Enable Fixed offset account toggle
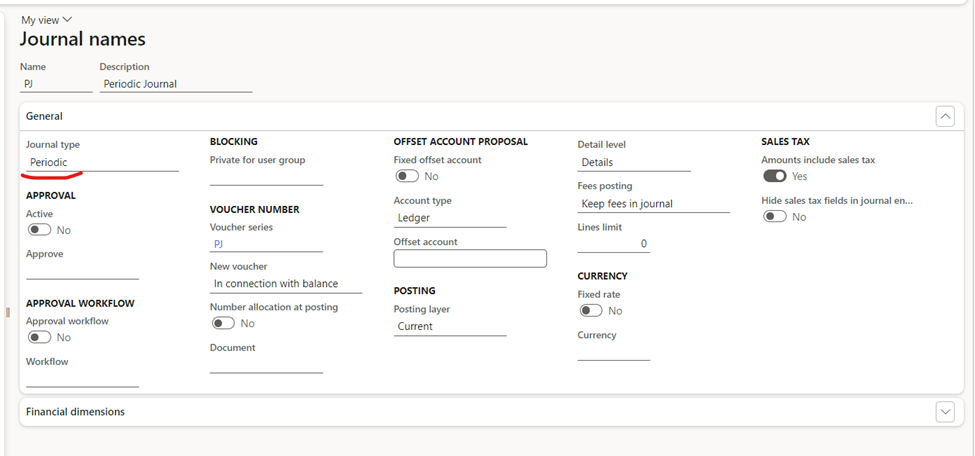The image size is (975, 456). pyautogui.click(x=407, y=177)
